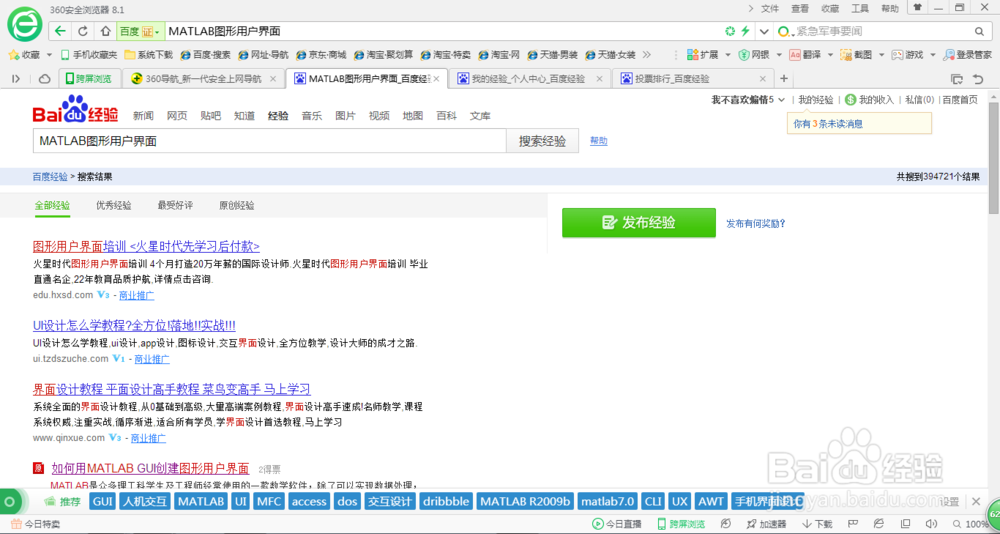Click the 截图 screenshot tool
Viewport: 1000px width, 534px height.
tap(856, 55)
